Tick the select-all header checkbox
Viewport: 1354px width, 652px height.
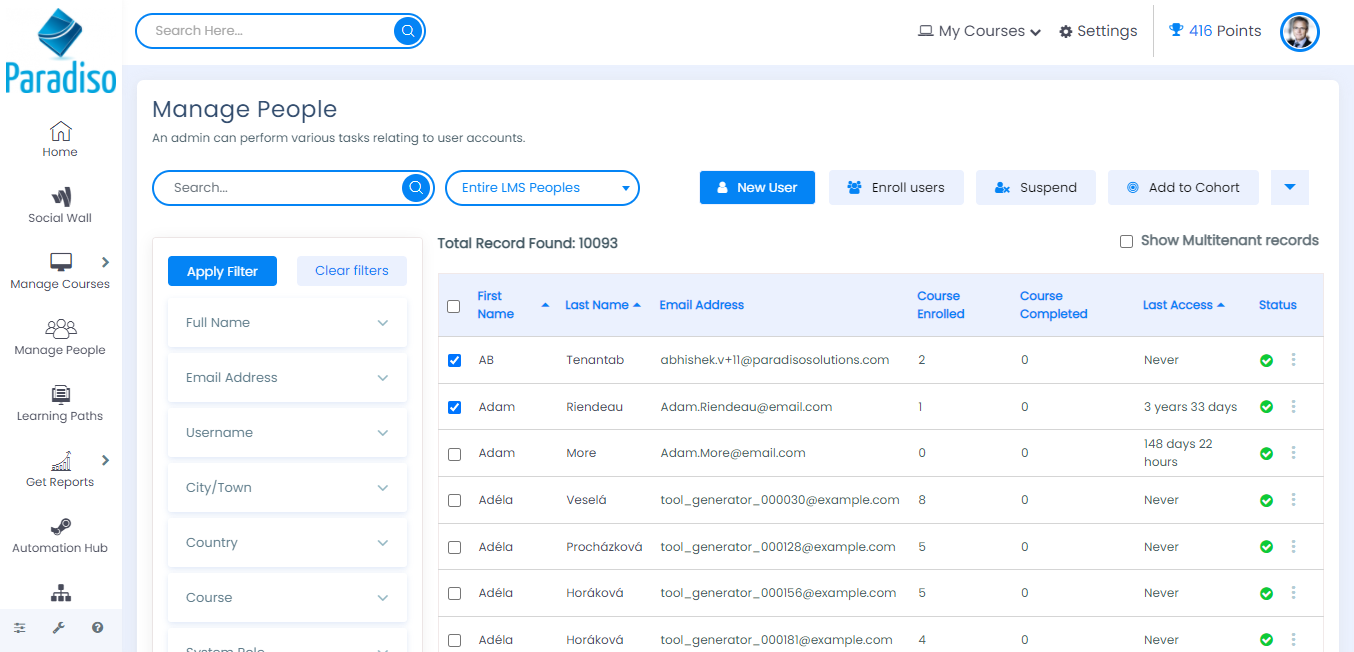pos(454,306)
